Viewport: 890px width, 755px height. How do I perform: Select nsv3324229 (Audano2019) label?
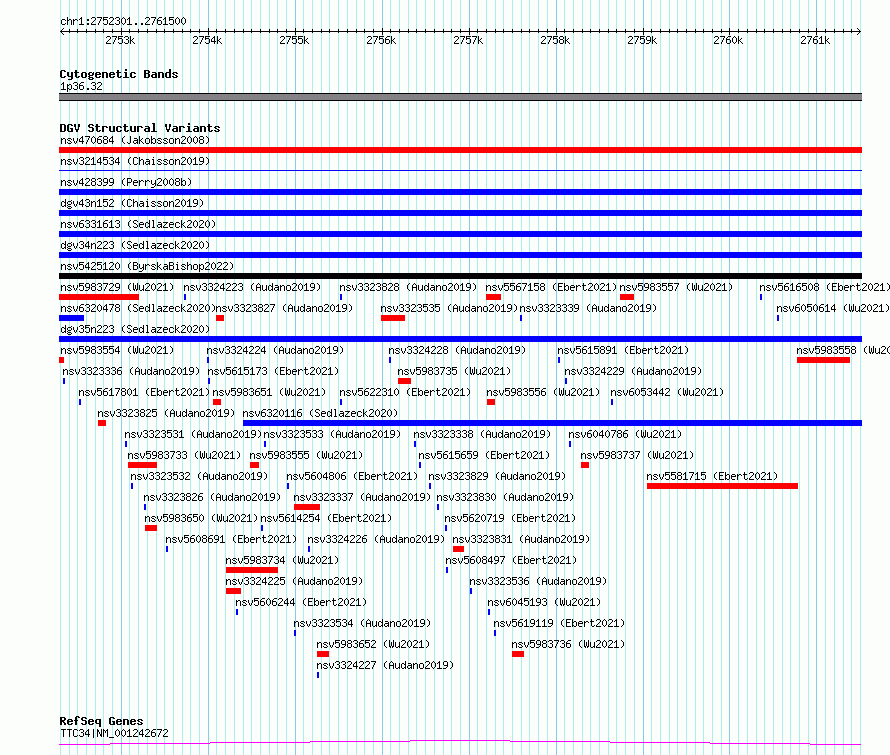pos(633,371)
